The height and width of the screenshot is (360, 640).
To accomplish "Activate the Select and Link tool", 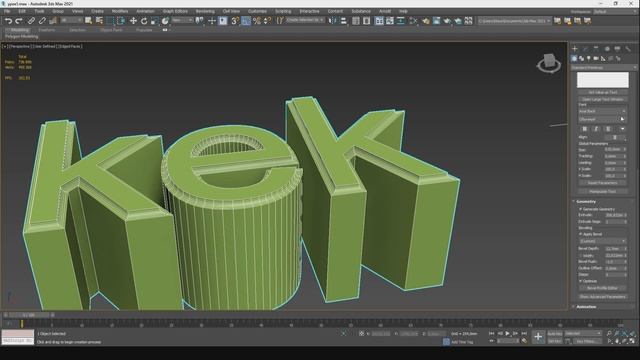I will (31, 21).
